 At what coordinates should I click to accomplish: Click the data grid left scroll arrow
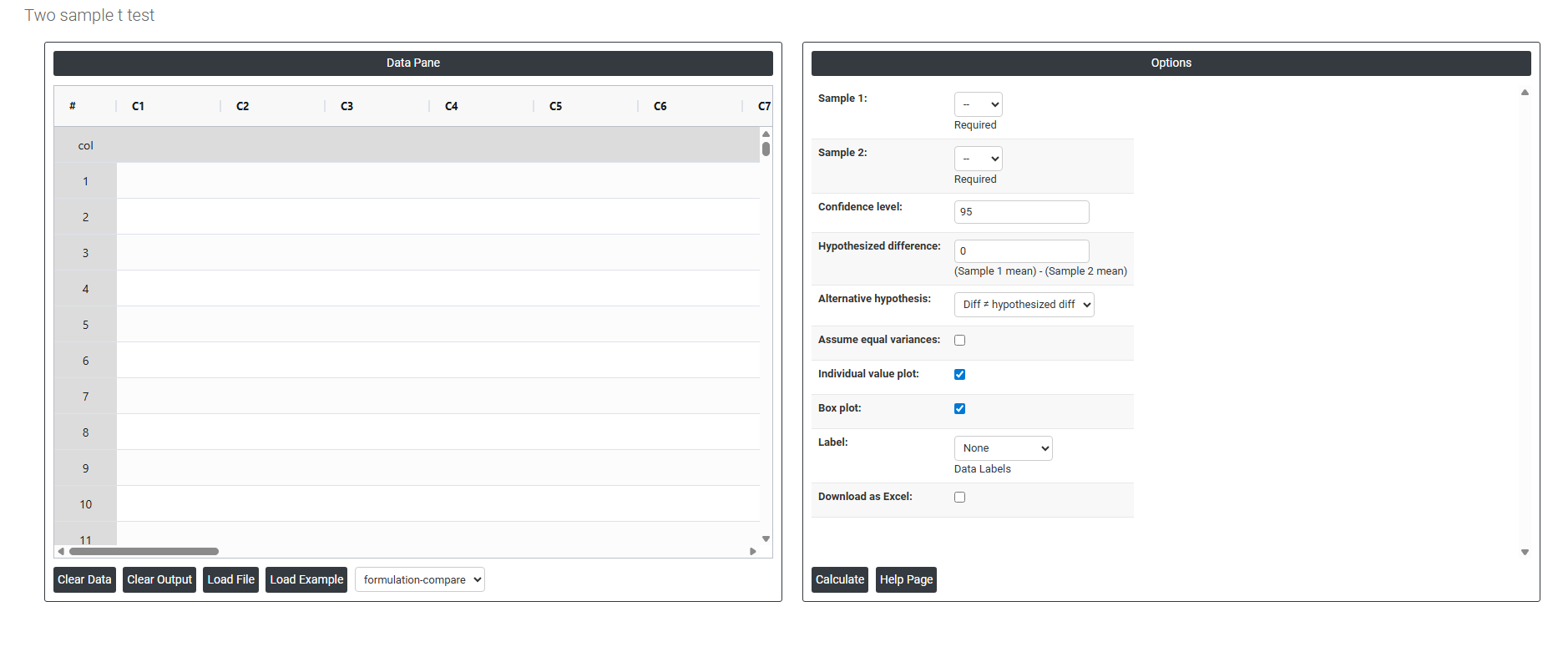pos(61,552)
